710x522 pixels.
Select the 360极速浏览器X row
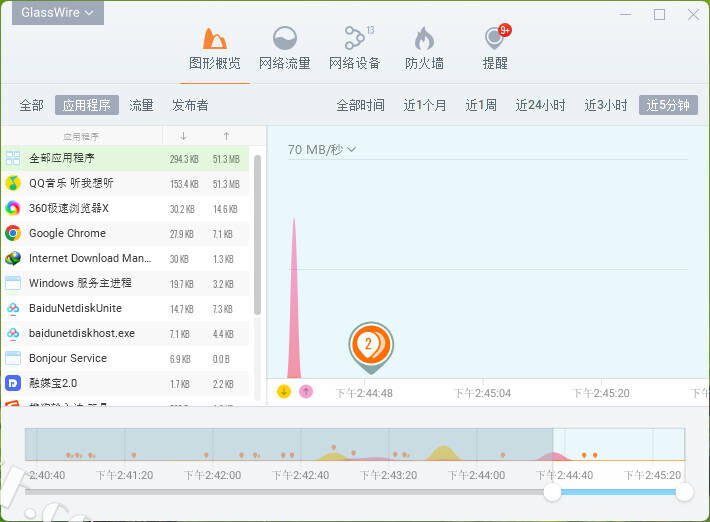(x=125, y=208)
